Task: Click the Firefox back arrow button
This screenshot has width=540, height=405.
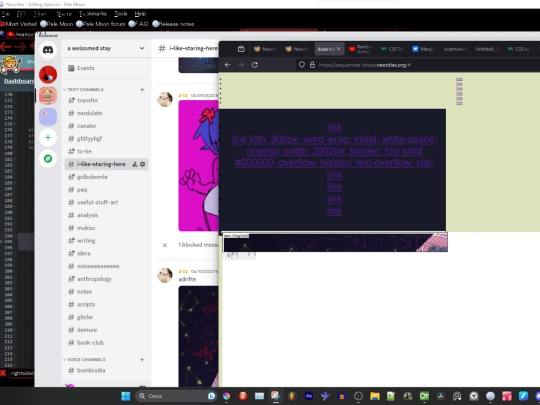Action: pos(227,65)
